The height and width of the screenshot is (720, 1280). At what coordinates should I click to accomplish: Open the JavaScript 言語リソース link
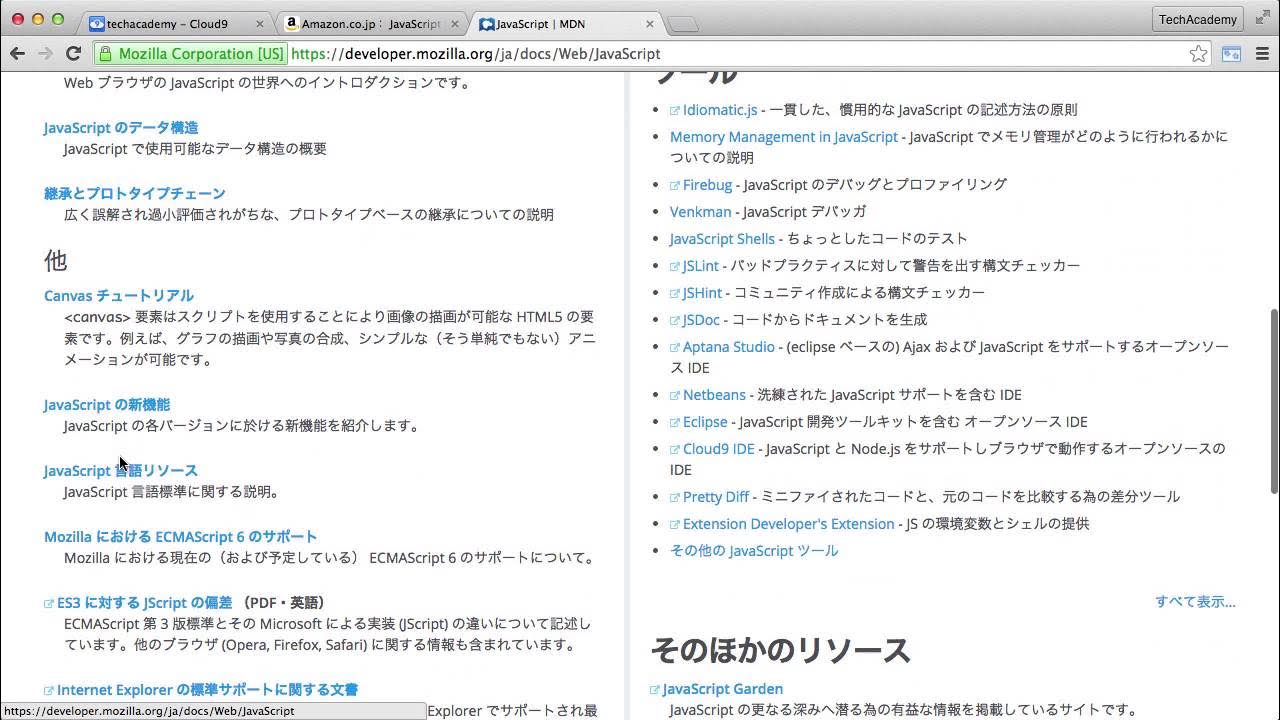point(121,470)
